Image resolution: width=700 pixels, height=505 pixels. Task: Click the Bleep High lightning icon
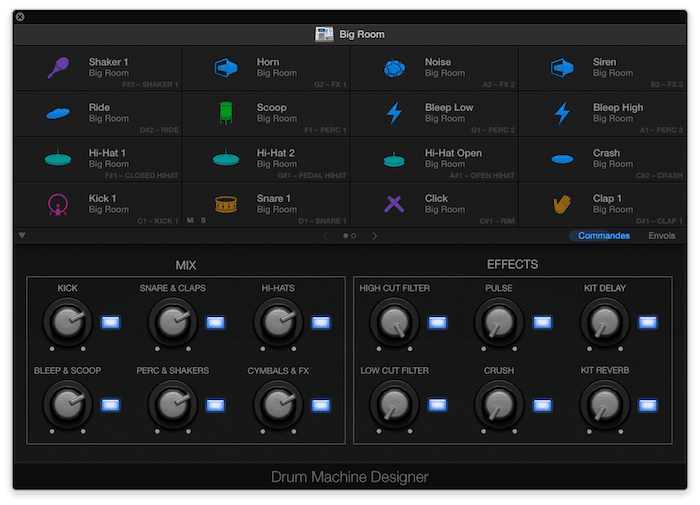pyautogui.click(x=562, y=113)
